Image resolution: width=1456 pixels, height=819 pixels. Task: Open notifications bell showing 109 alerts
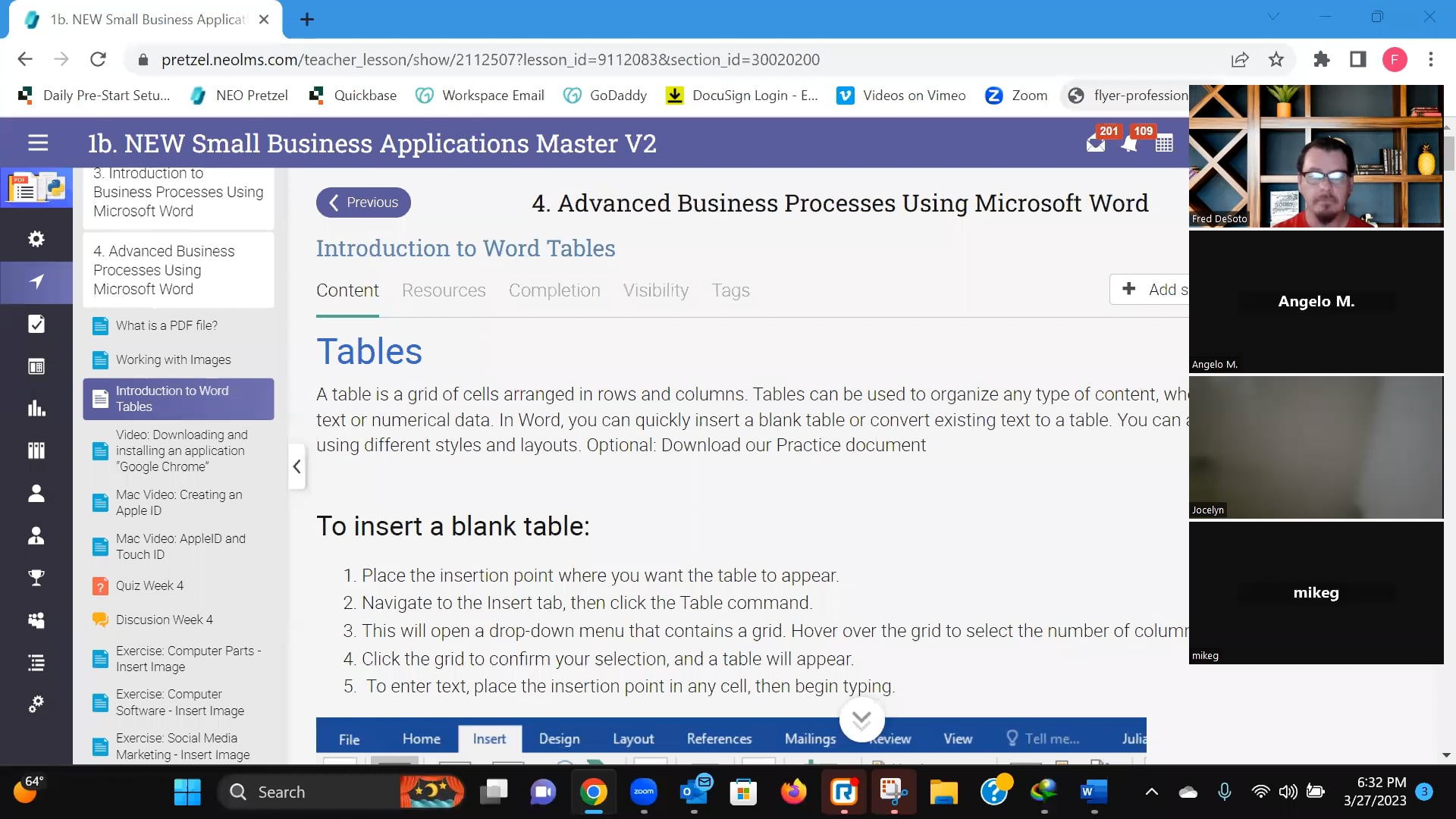click(1130, 144)
